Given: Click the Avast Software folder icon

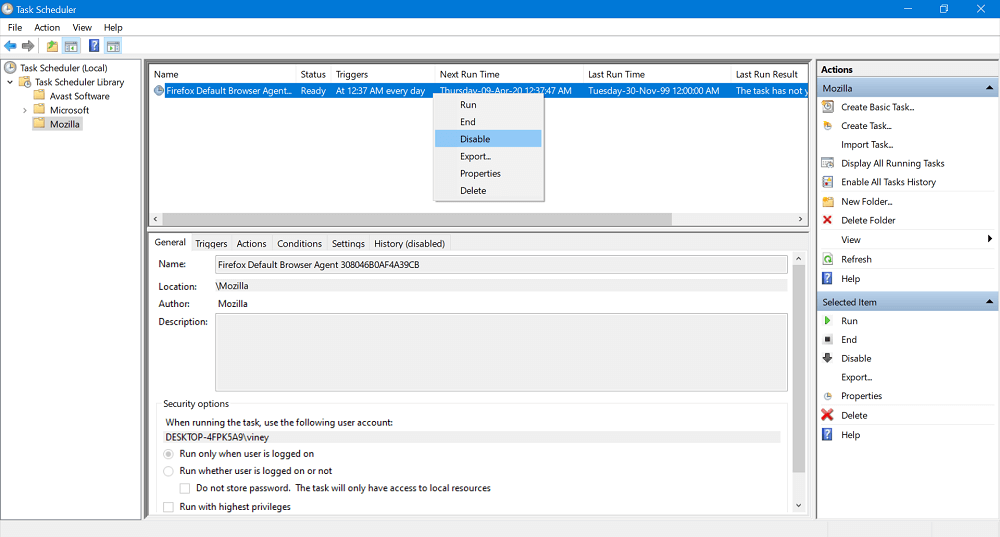Looking at the screenshot, I should pos(40,96).
